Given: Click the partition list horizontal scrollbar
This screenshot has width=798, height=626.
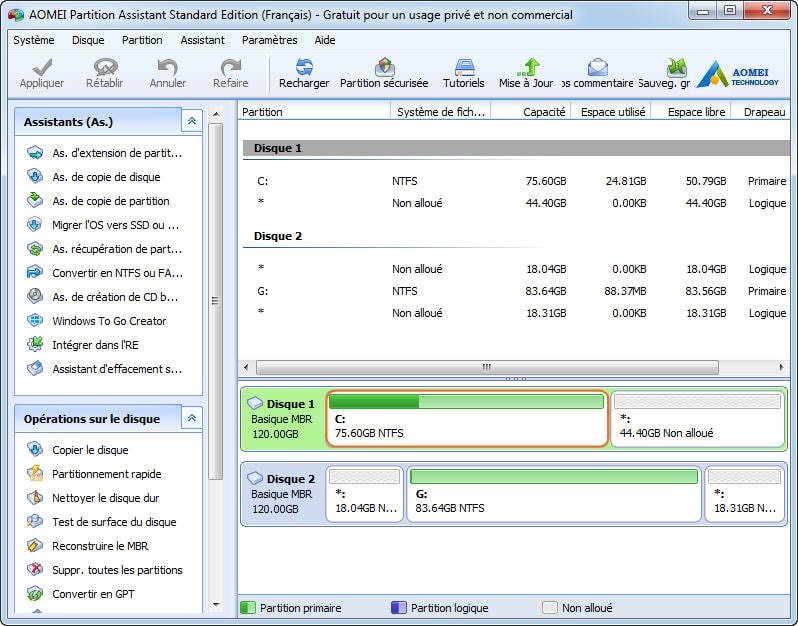Looking at the screenshot, I should (x=487, y=367).
